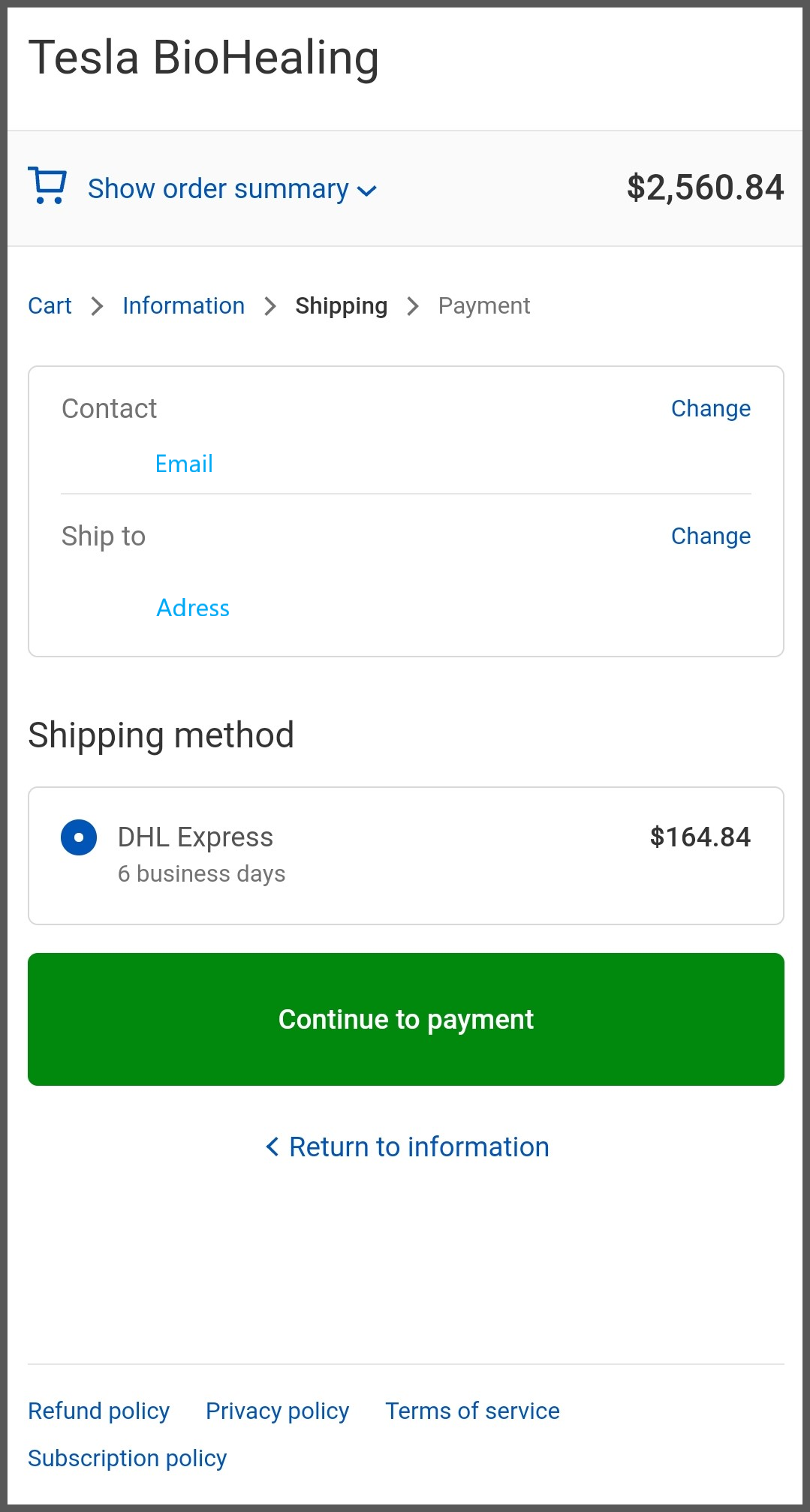810x1512 pixels.
Task: Open the Terms of service
Action: coord(472,1411)
